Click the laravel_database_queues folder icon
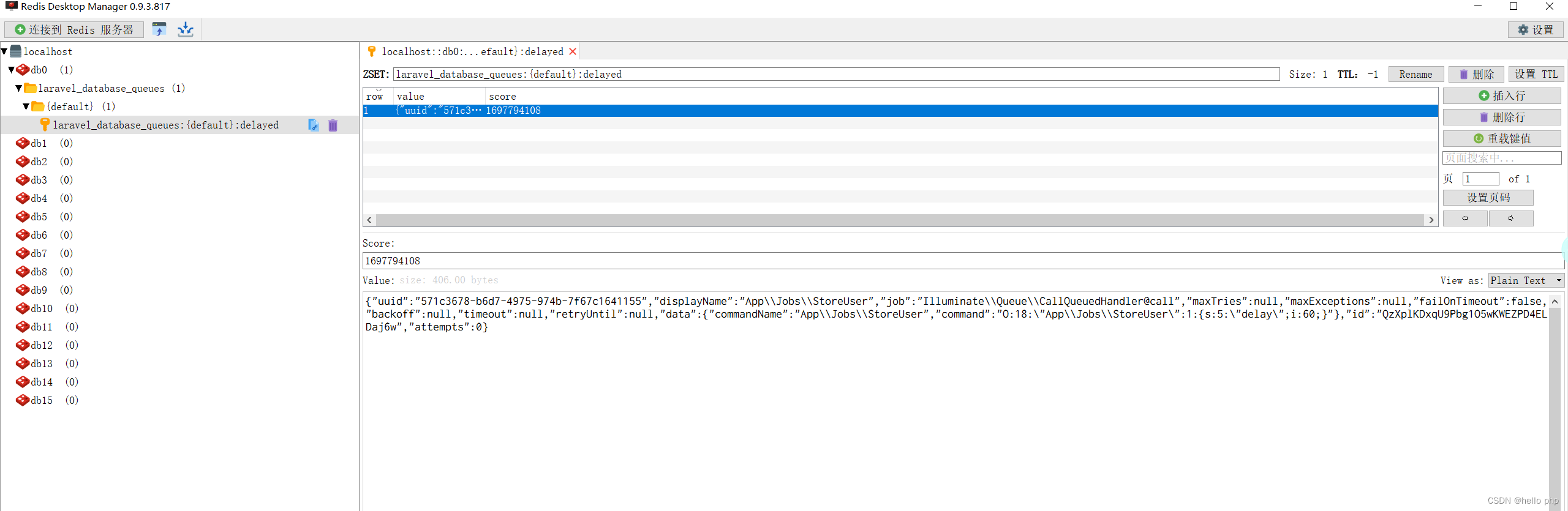The image size is (1568, 511). (x=30, y=88)
